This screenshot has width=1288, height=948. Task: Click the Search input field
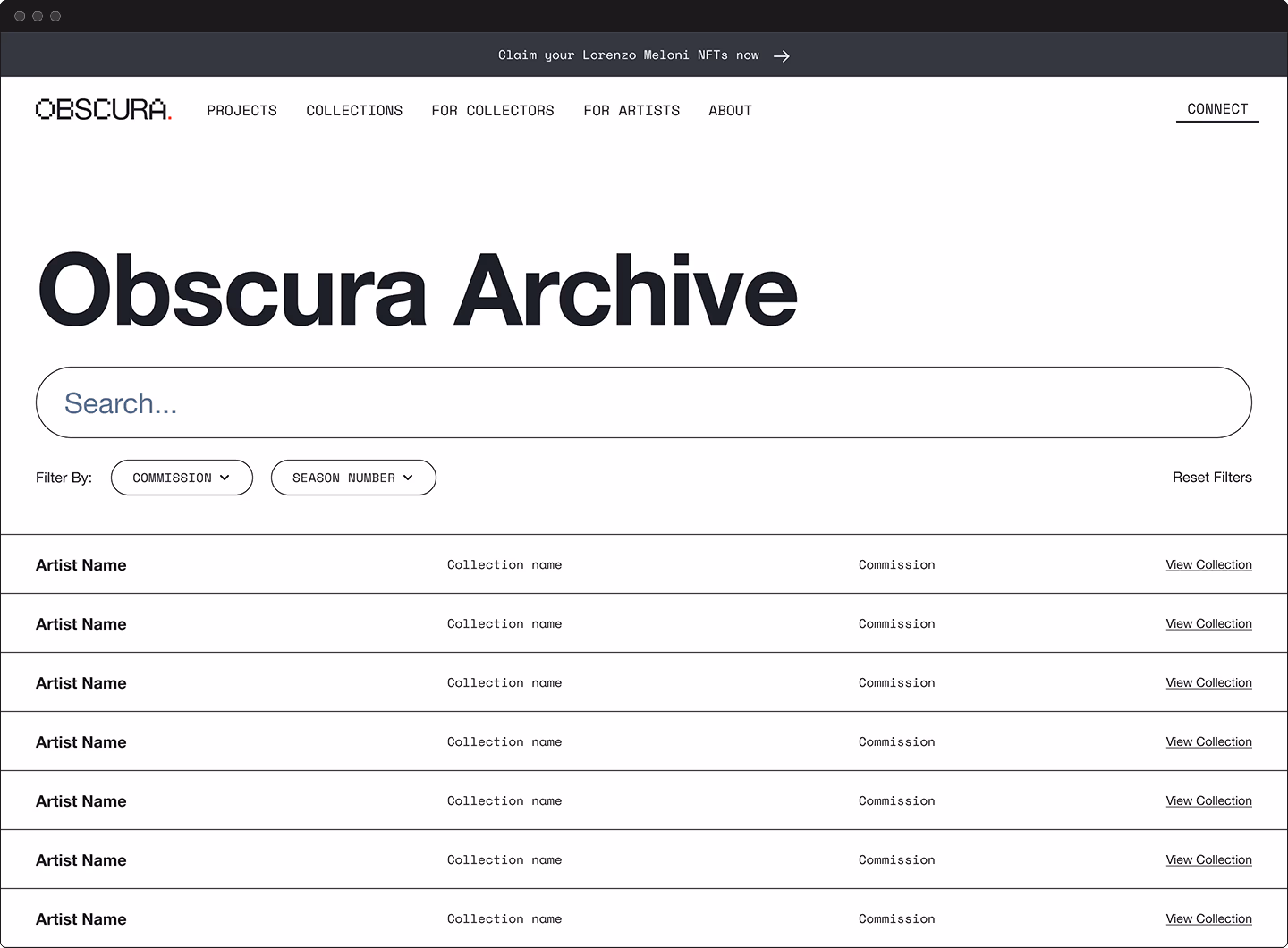[x=643, y=403]
